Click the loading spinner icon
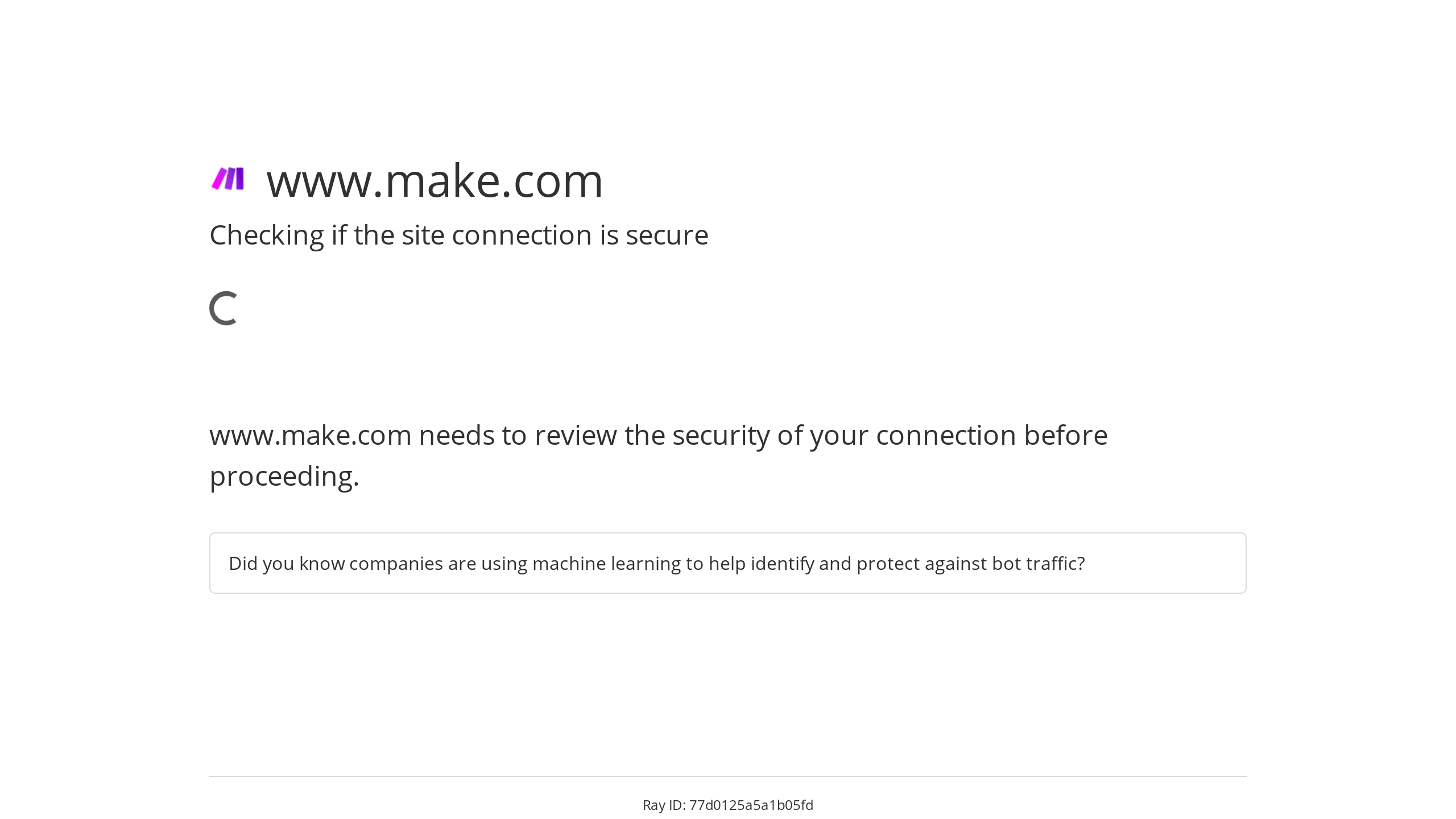This screenshot has width=1456, height=819. click(224, 308)
